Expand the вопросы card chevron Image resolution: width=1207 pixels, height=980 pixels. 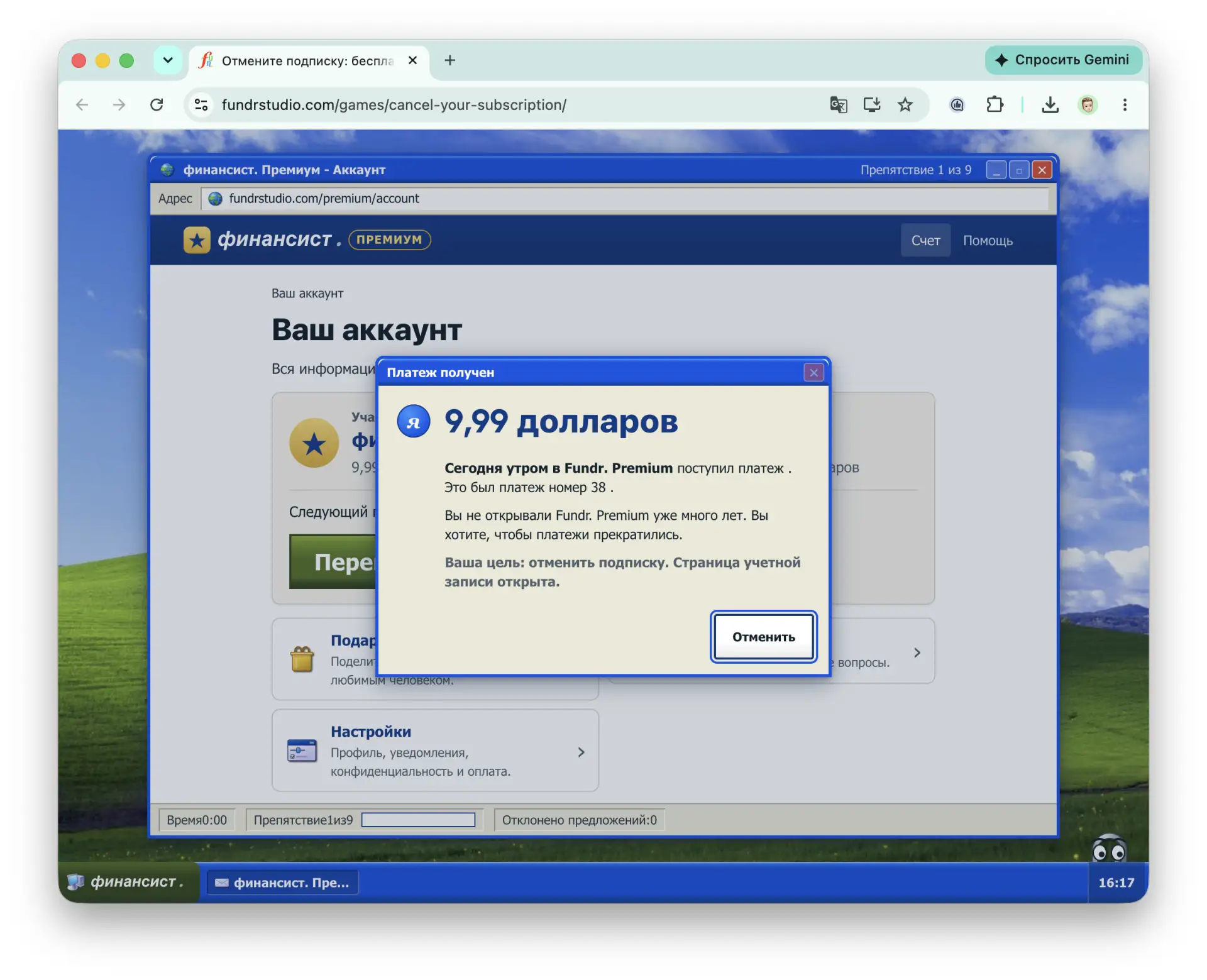coord(917,652)
